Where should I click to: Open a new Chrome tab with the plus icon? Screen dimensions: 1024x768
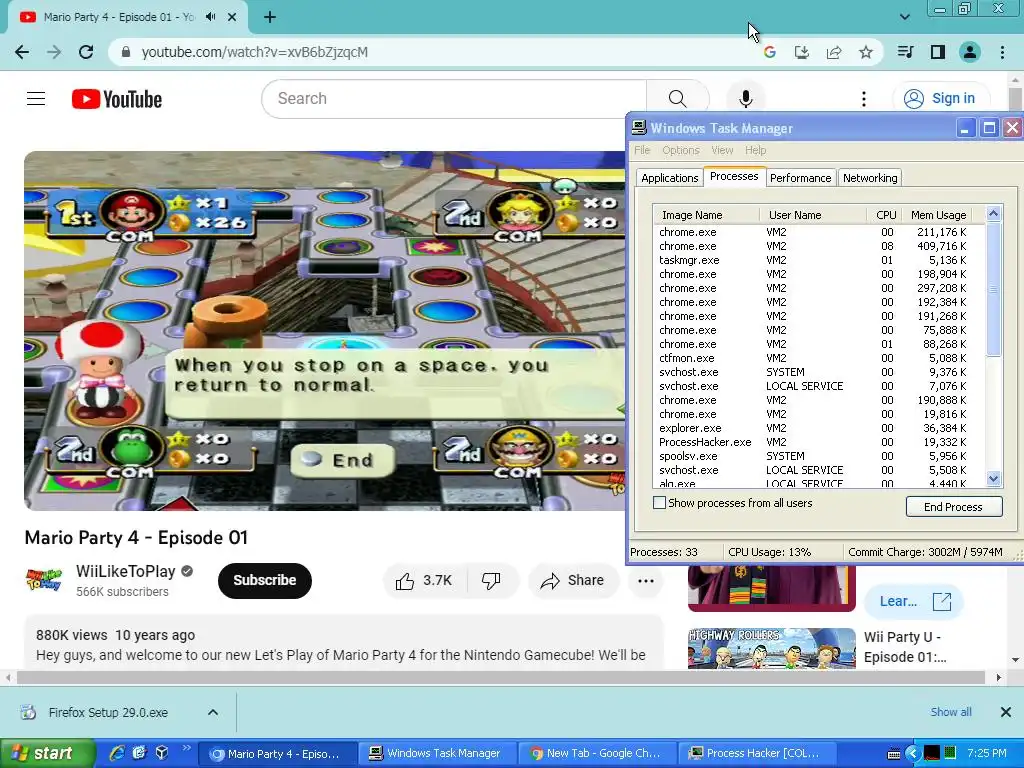coord(270,18)
